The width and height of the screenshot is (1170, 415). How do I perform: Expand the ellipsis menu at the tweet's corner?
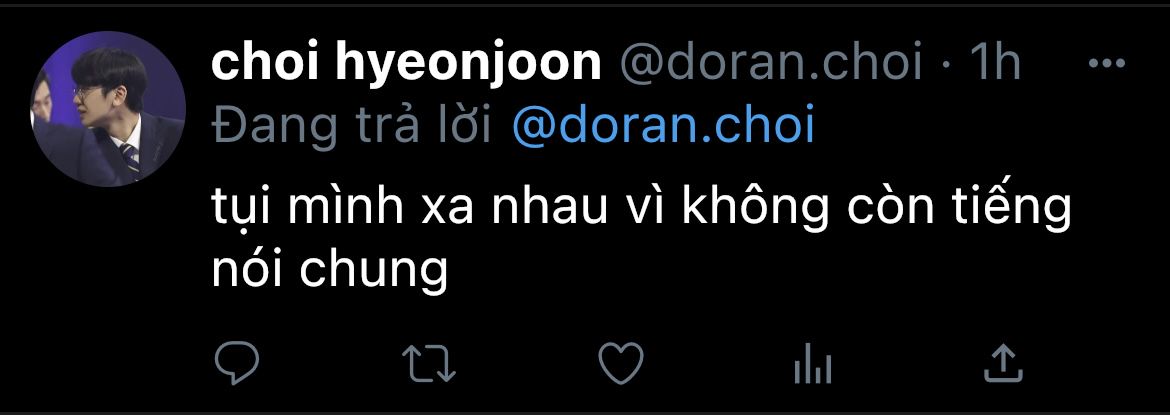coord(1107,64)
